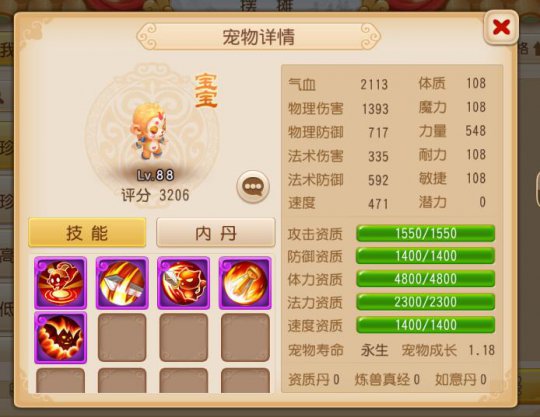Image resolution: width=540 pixels, height=417 pixels.
Task: Tap the red rabbit skill icon
Action: [x=61, y=282]
